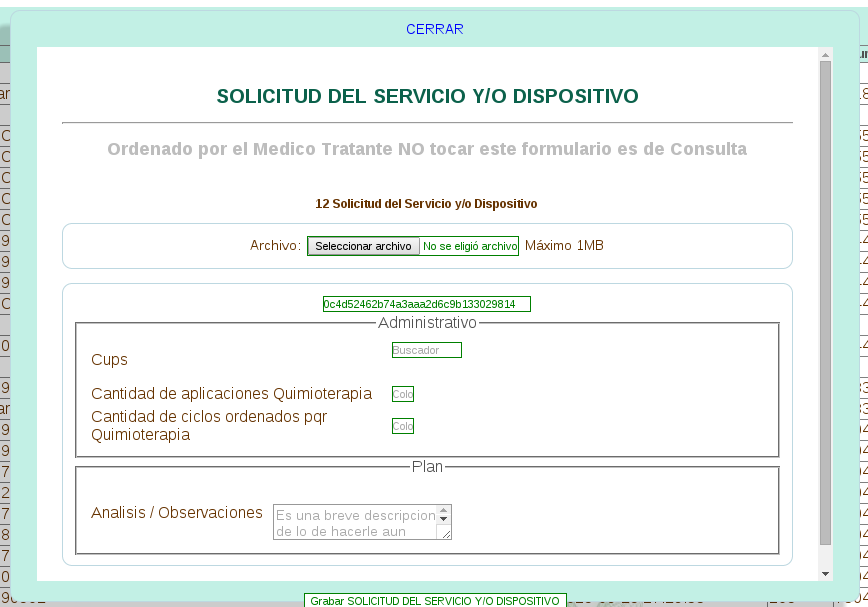
Task: Click the form scrollbar up arrow
Action: [x=825, y=54]
